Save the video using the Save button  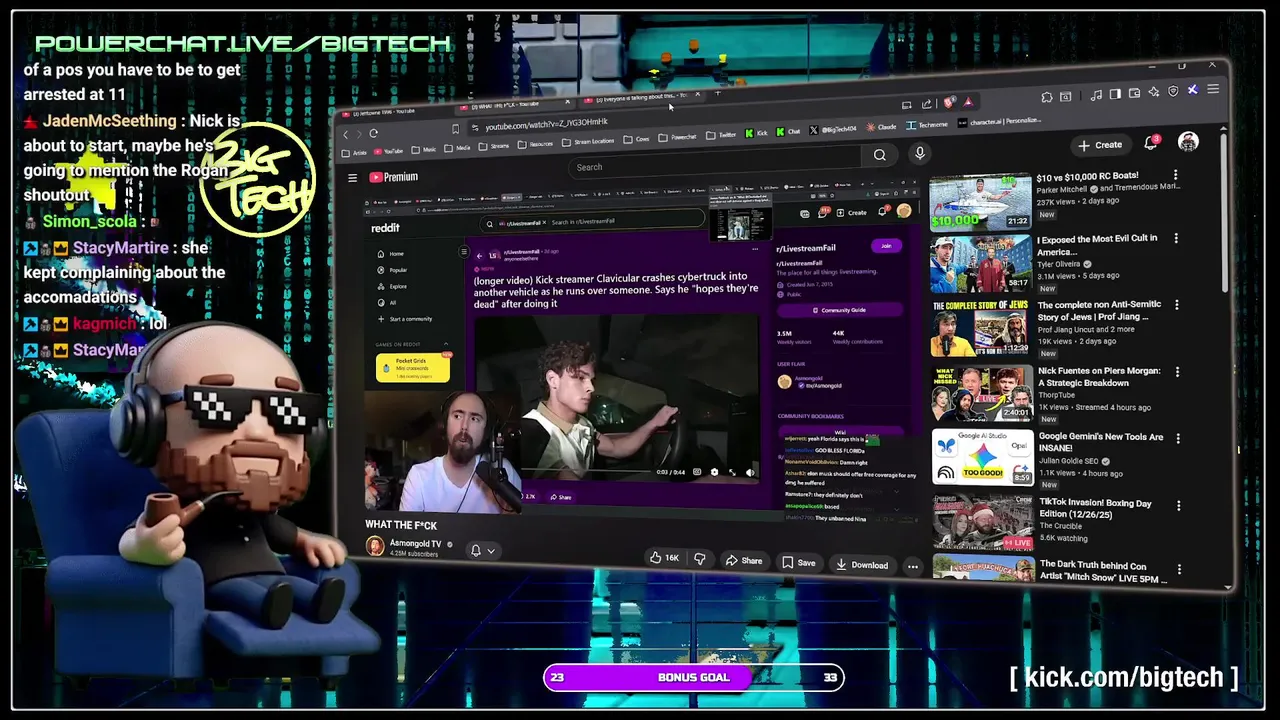coord(799,563)
